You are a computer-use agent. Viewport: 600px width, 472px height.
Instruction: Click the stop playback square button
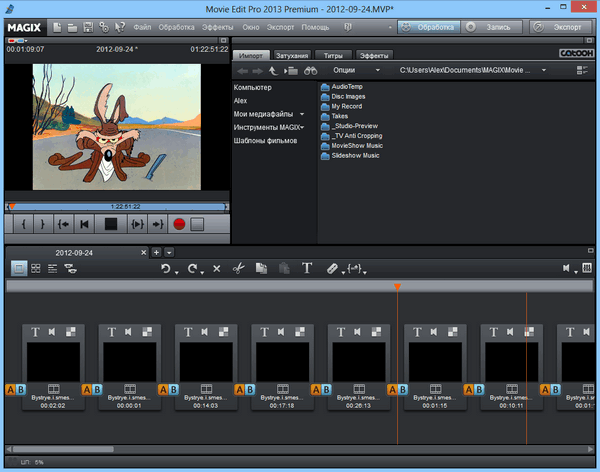click(x=112, y=224)
